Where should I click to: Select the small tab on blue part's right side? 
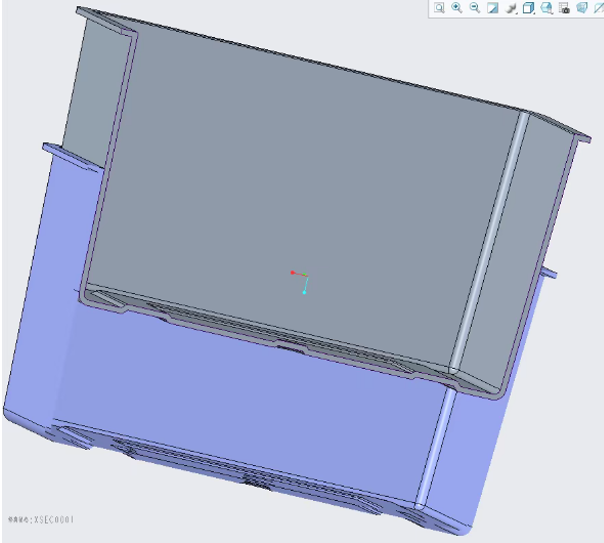[x=548, y=273]
